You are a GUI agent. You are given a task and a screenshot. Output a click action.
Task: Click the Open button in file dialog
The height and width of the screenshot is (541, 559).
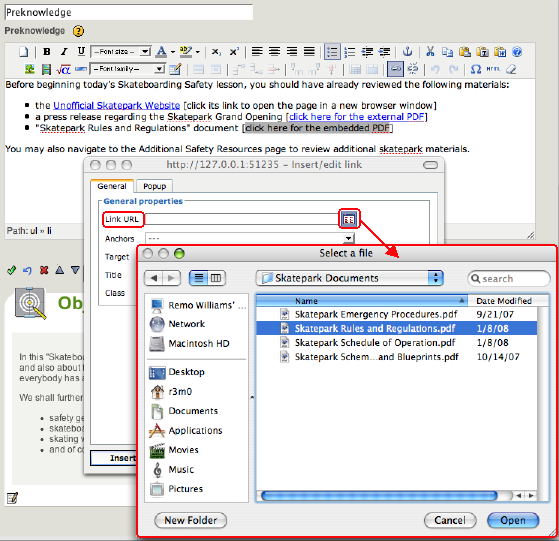click(513, 520)
